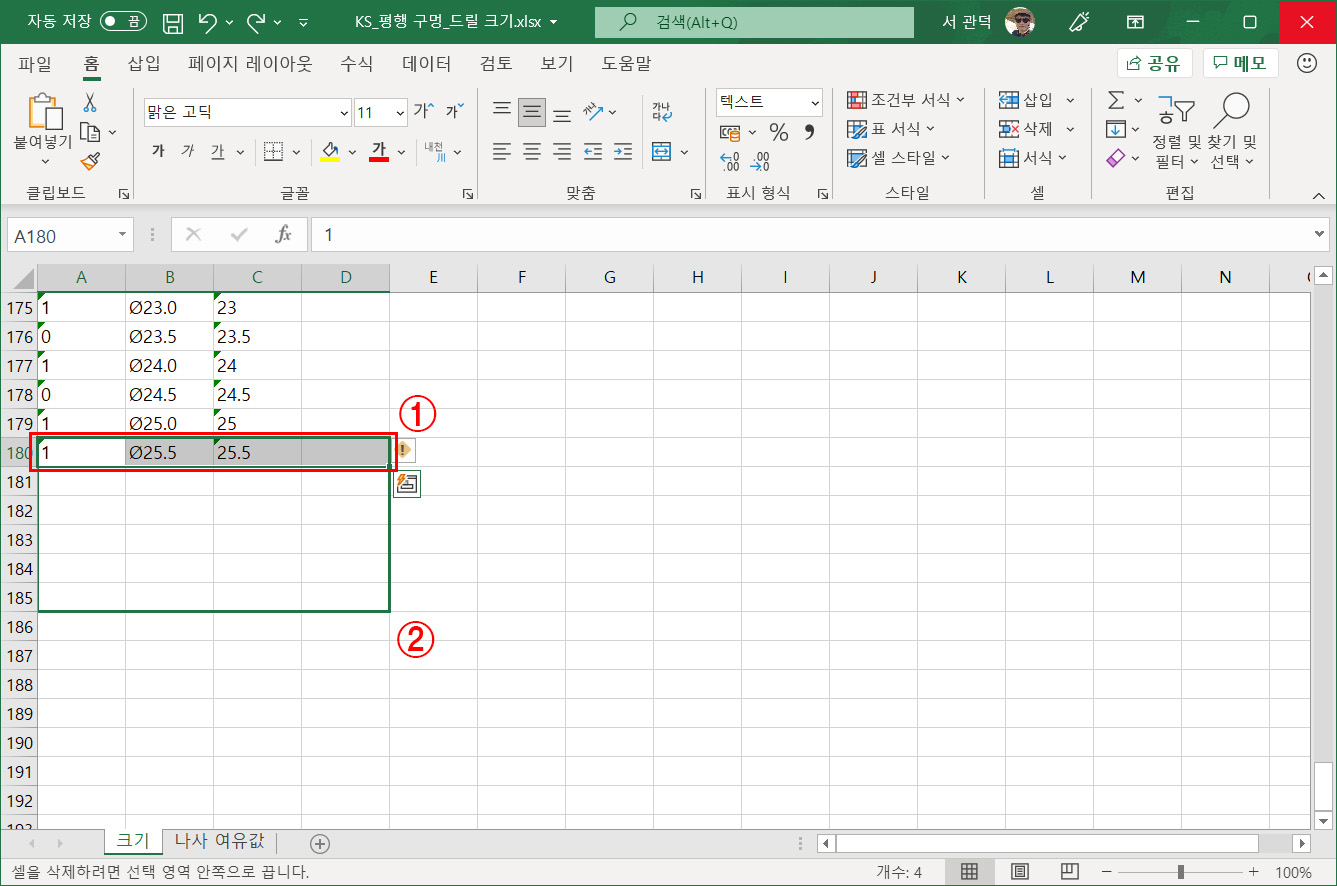
Task: Apply bold formatting with the 가 icon
Action: 158,151
